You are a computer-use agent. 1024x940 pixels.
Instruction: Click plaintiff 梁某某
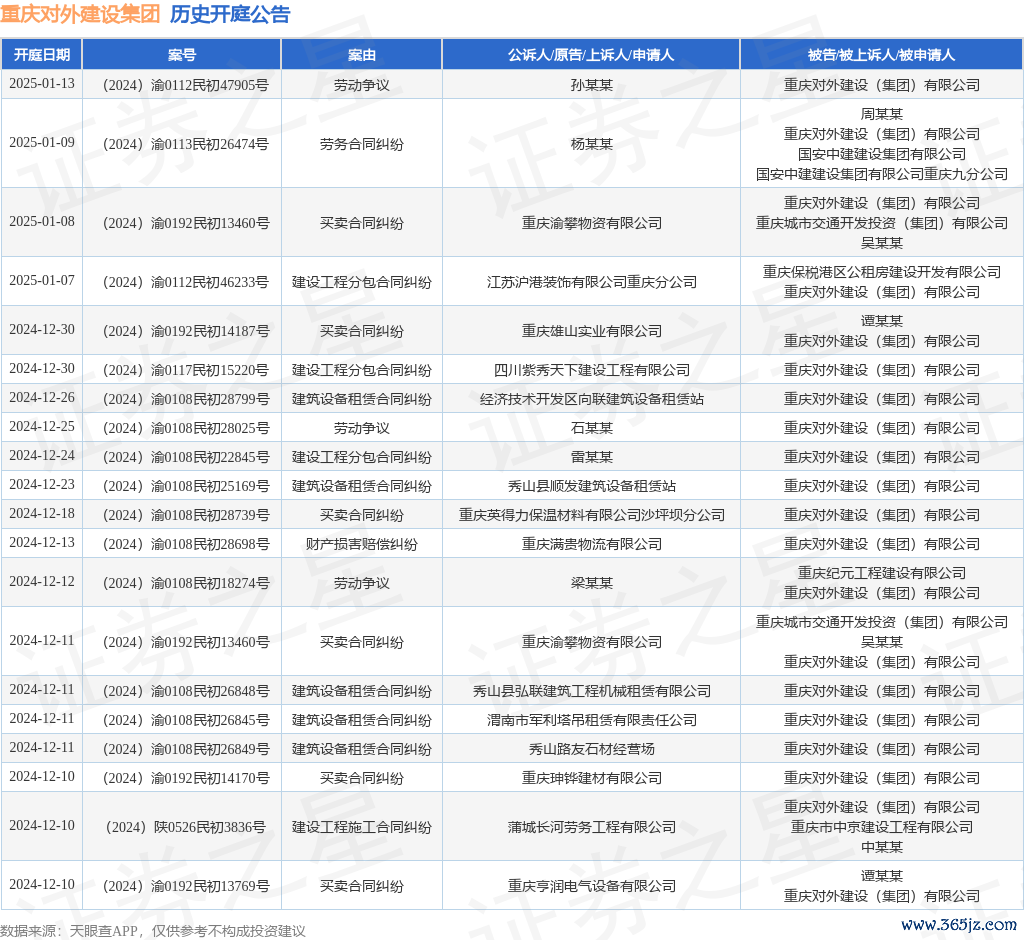592,583
